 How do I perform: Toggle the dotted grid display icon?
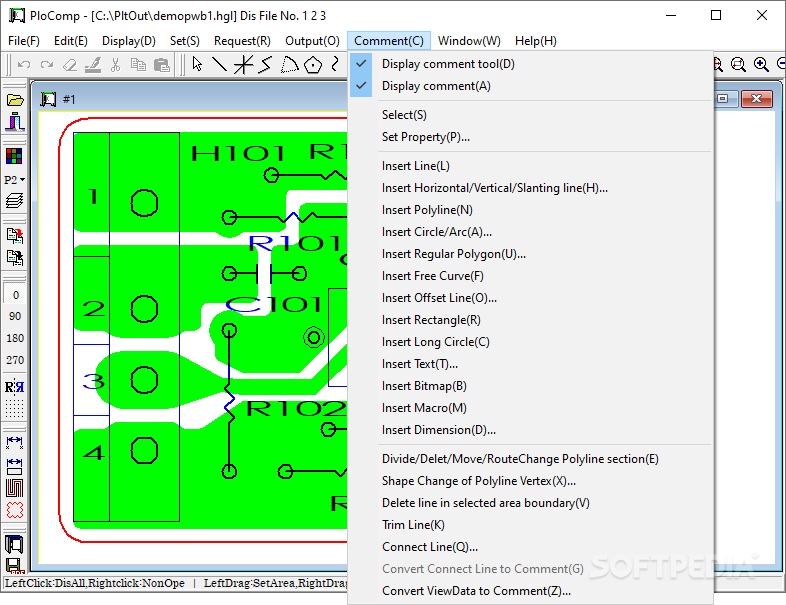tap(15, 409)
